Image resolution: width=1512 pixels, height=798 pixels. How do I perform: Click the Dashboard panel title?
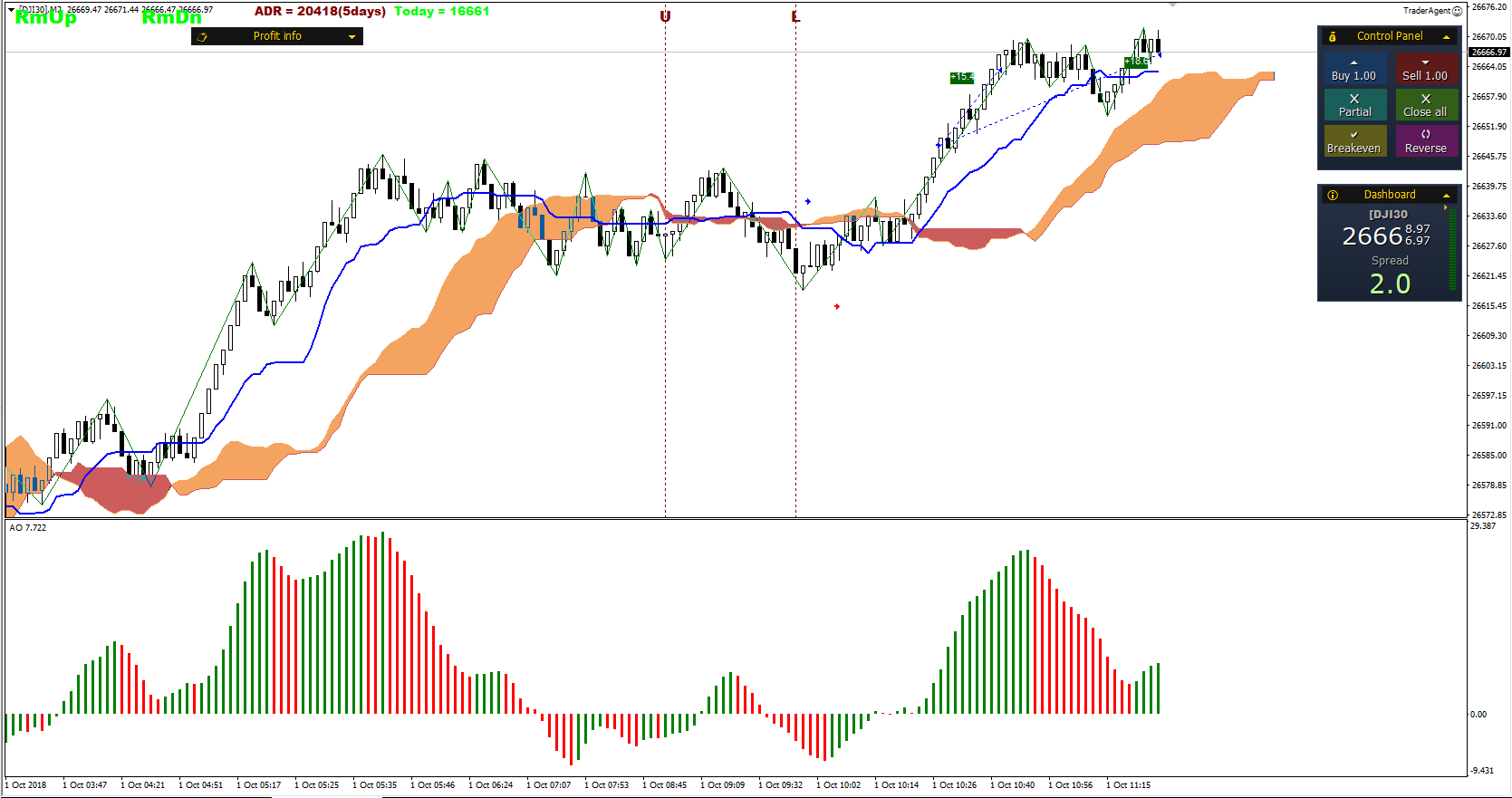click(1390, 195)
